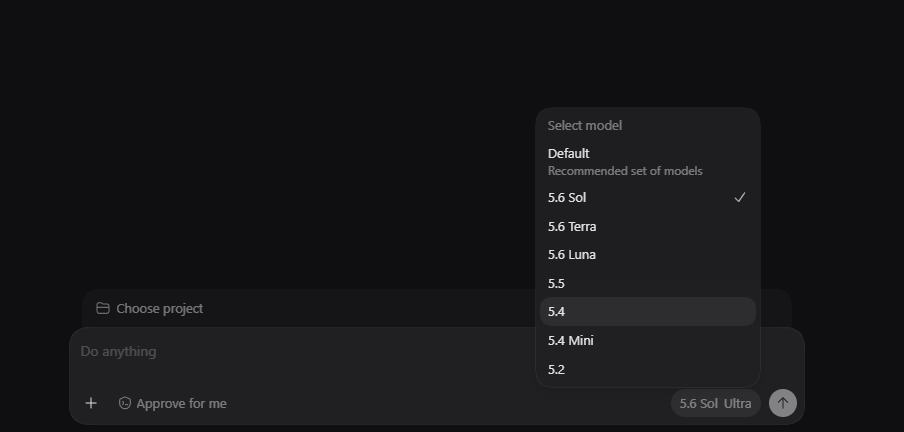Select the Default recommended models option
Viewport: 904px width, 432px height.
(647, 161)
